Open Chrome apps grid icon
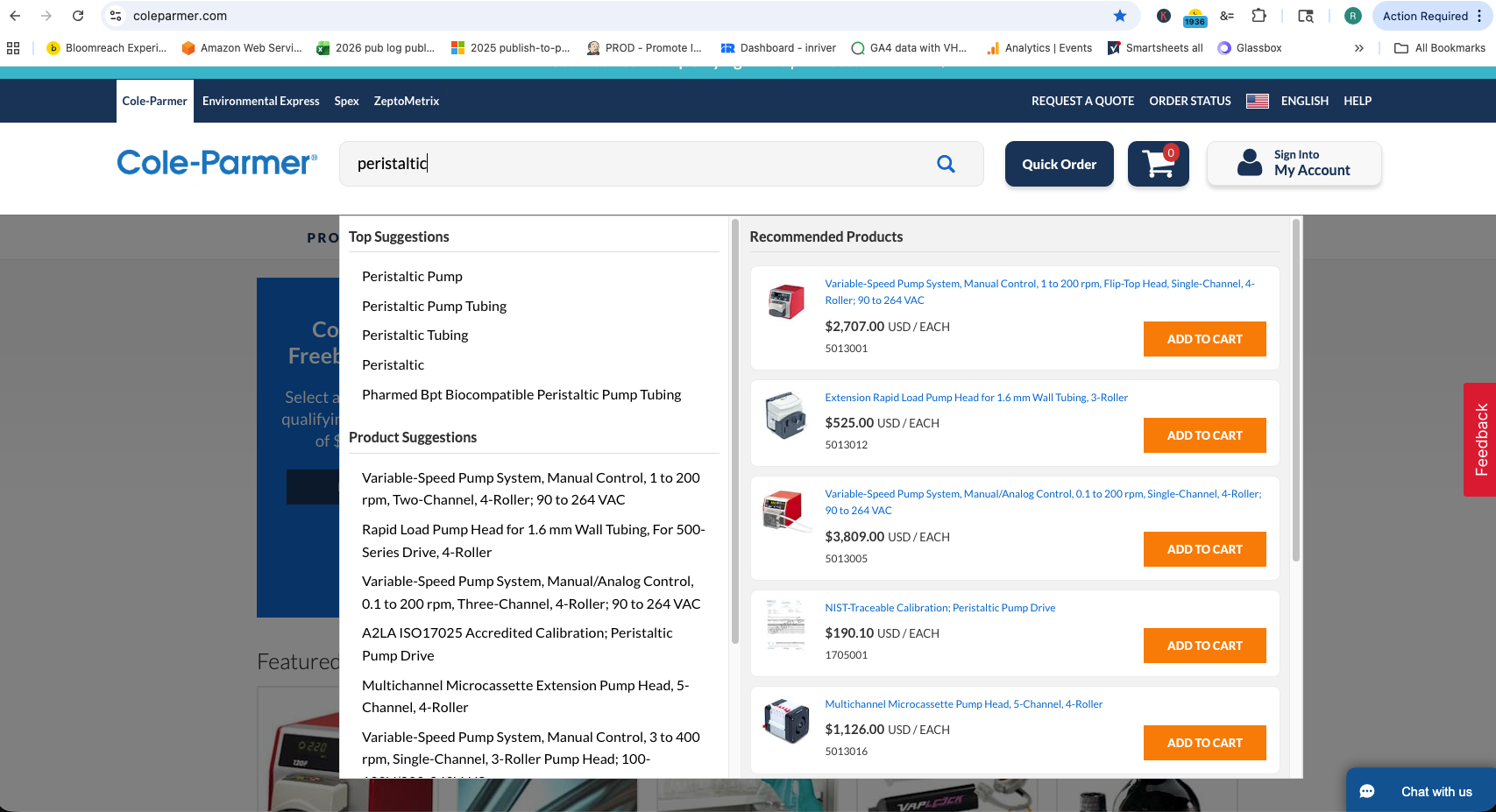Screen dimensions: 1496x812 point(13,48)
